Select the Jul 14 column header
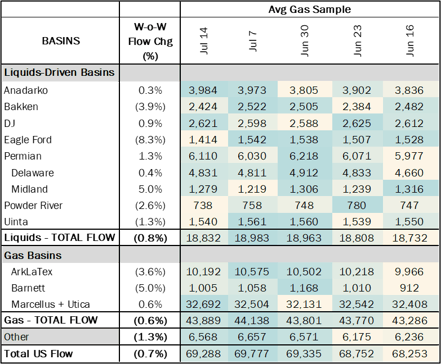The image size is (441, 364). pyautogui.click(x=204, y=41)
